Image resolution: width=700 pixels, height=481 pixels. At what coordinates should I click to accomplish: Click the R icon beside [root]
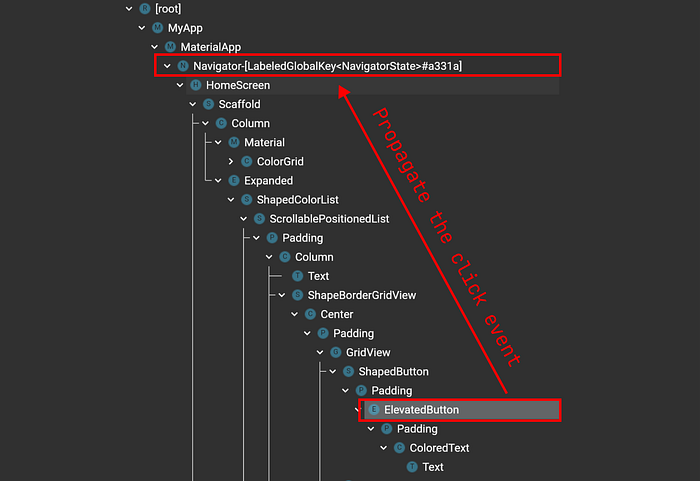(x=145, y=8)
